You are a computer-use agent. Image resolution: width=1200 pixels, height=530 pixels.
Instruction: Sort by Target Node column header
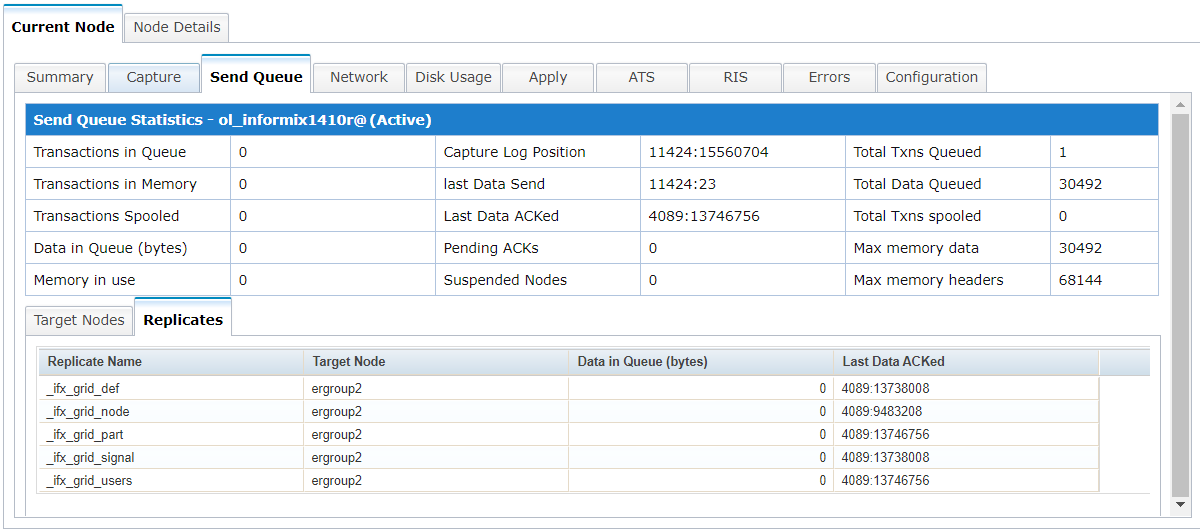436,362
